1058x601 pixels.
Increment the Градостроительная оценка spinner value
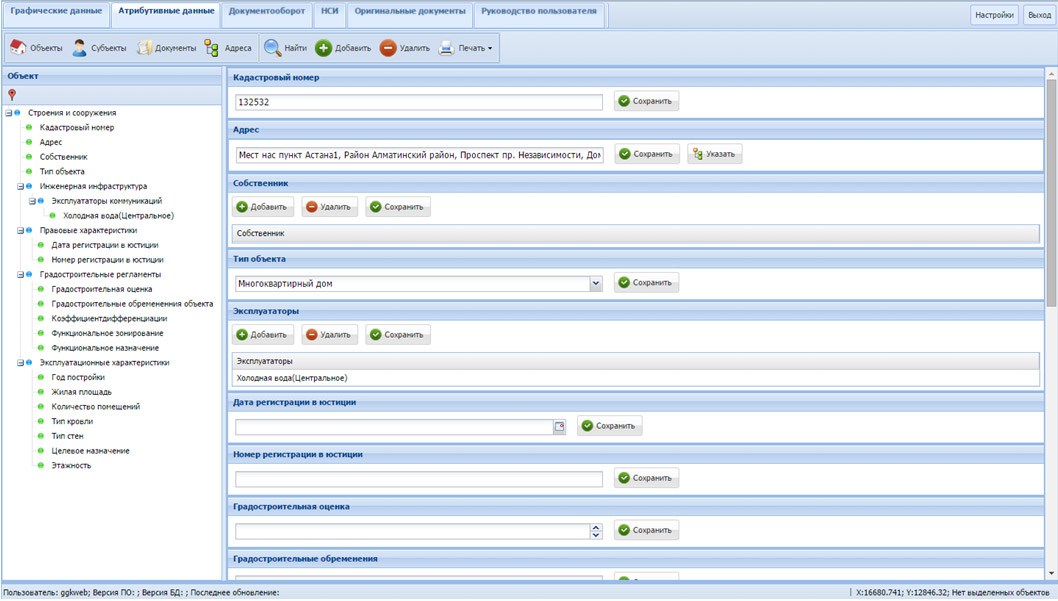596,527
